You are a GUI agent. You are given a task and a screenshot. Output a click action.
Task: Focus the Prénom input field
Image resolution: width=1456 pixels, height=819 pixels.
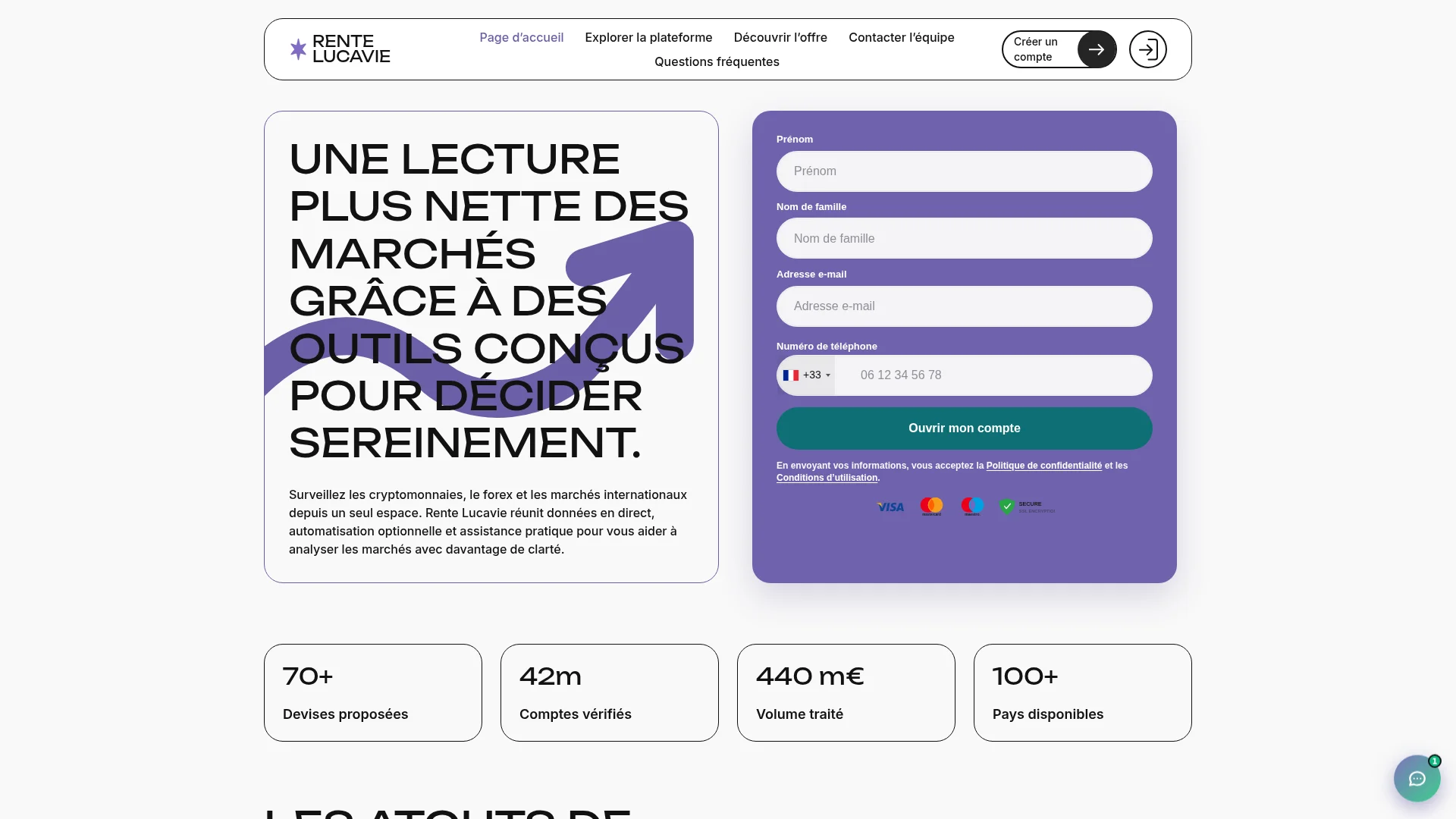964,171
